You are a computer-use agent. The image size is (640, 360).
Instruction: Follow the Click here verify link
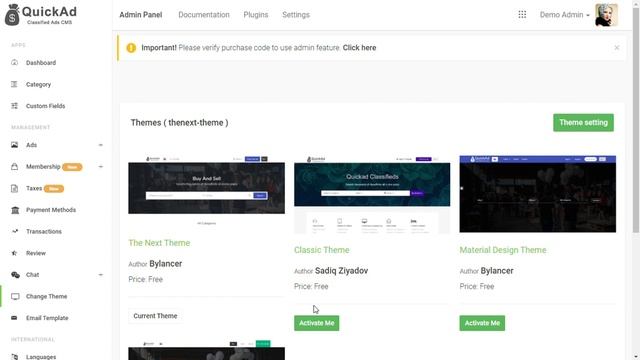coord(359,48)
